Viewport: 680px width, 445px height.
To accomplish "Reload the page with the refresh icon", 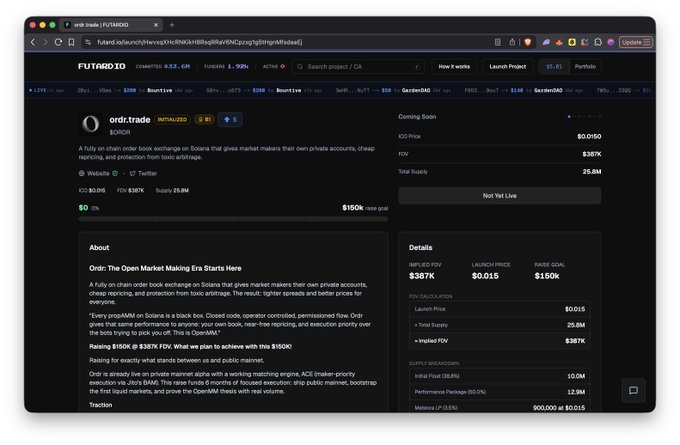I will pyautogui.click(x=58, y=42).
